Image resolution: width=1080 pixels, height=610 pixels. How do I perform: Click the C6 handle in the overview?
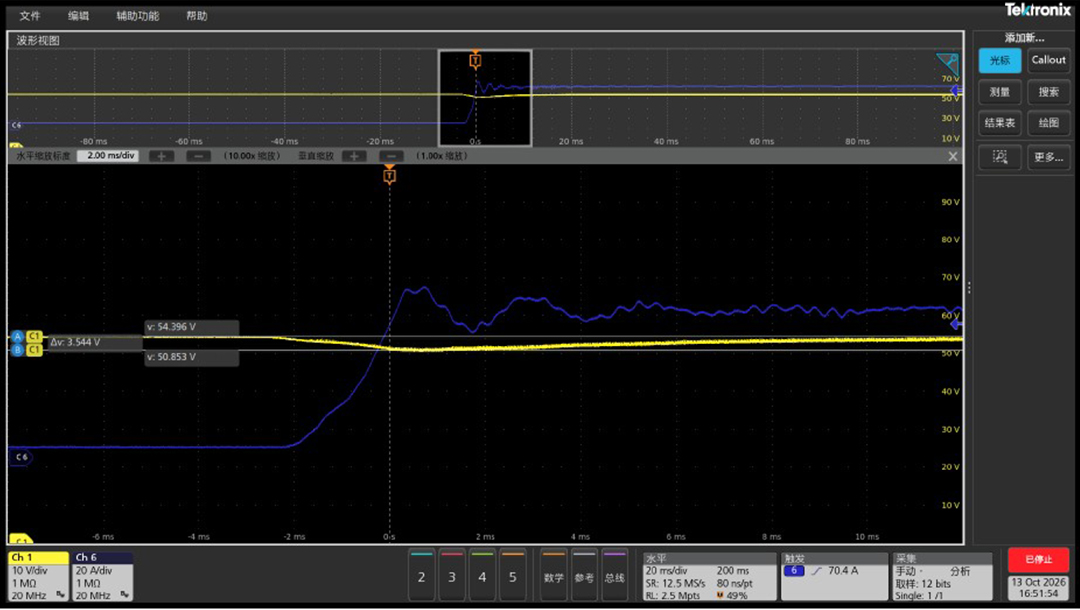click(x=16, y=125)
